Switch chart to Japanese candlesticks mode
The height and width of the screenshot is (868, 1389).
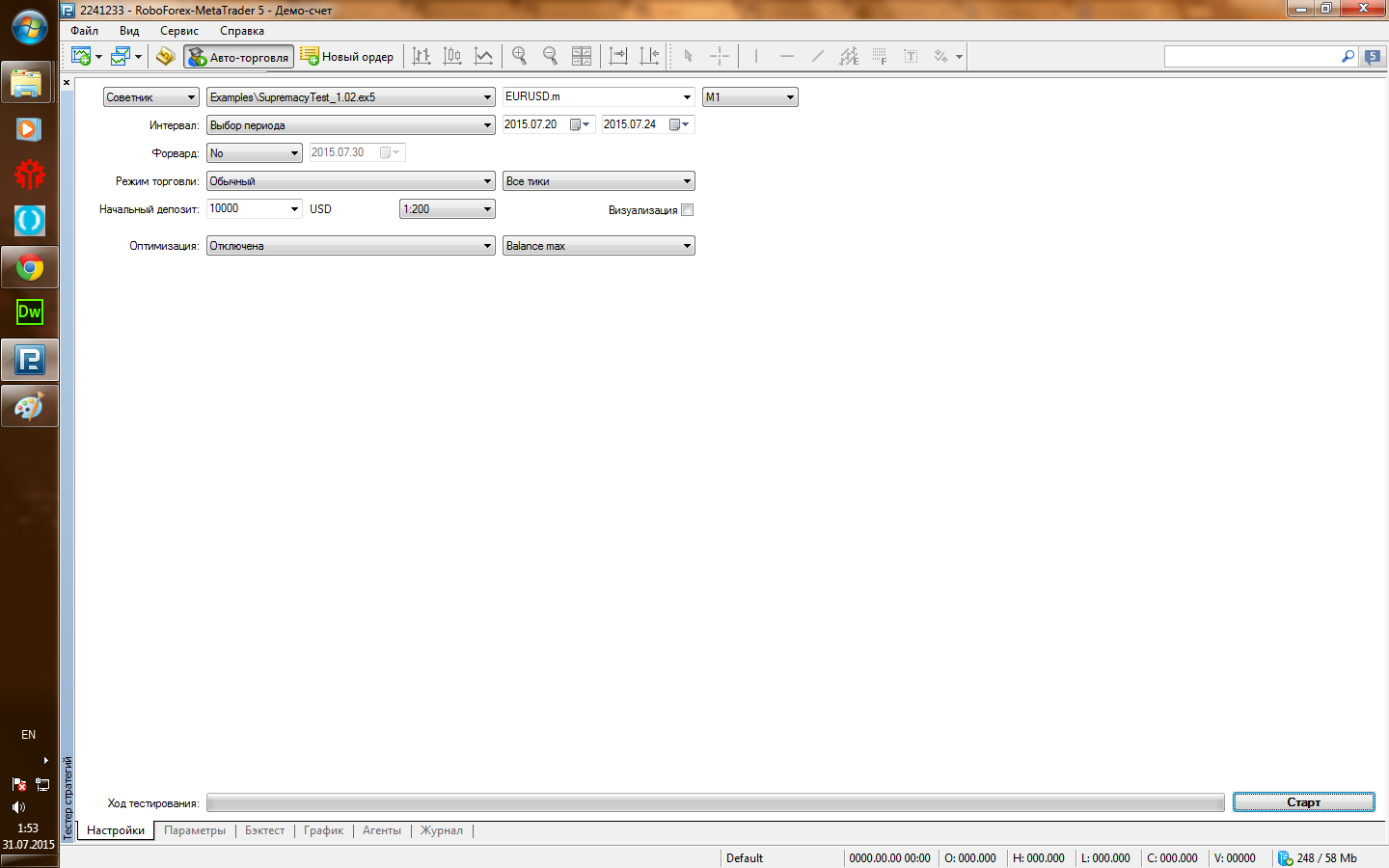[452, 57]
